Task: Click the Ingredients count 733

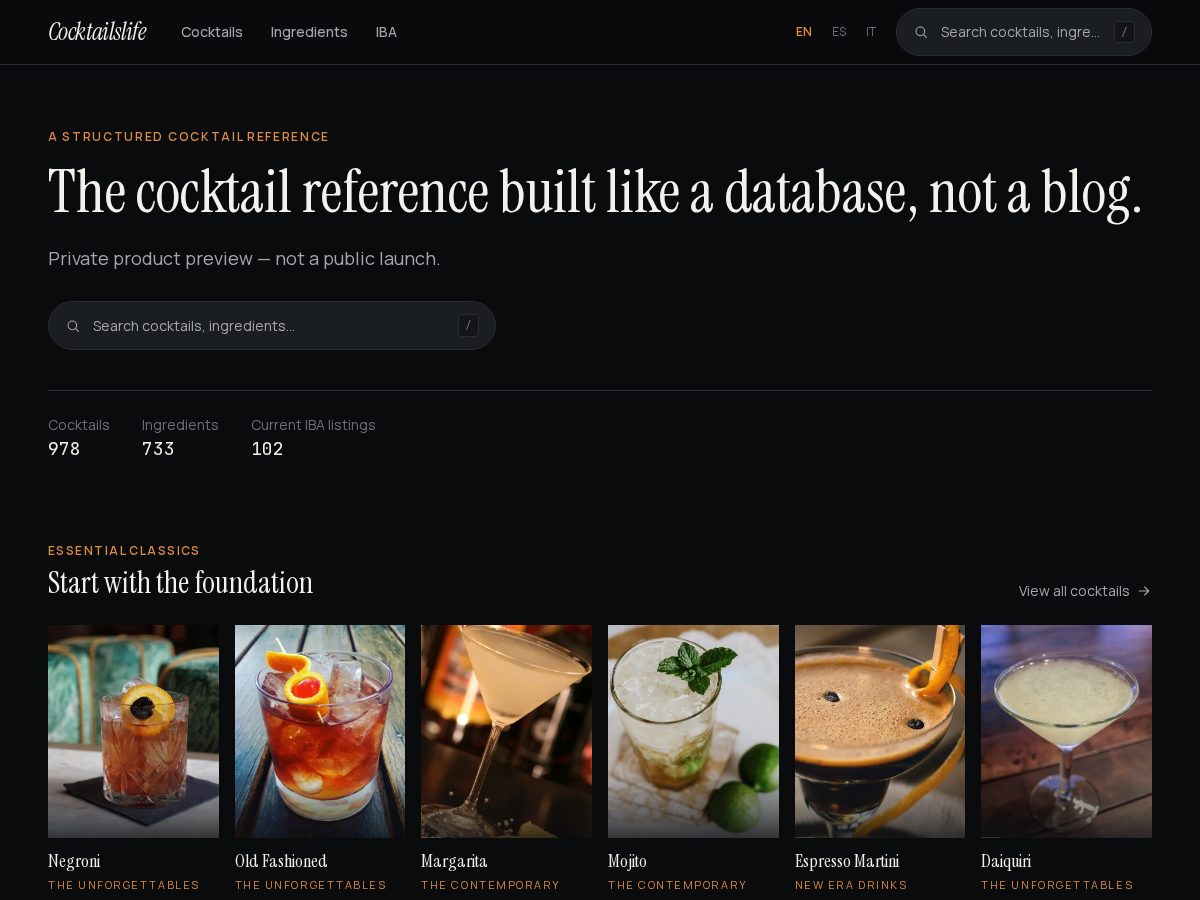Action: point(158,449)
